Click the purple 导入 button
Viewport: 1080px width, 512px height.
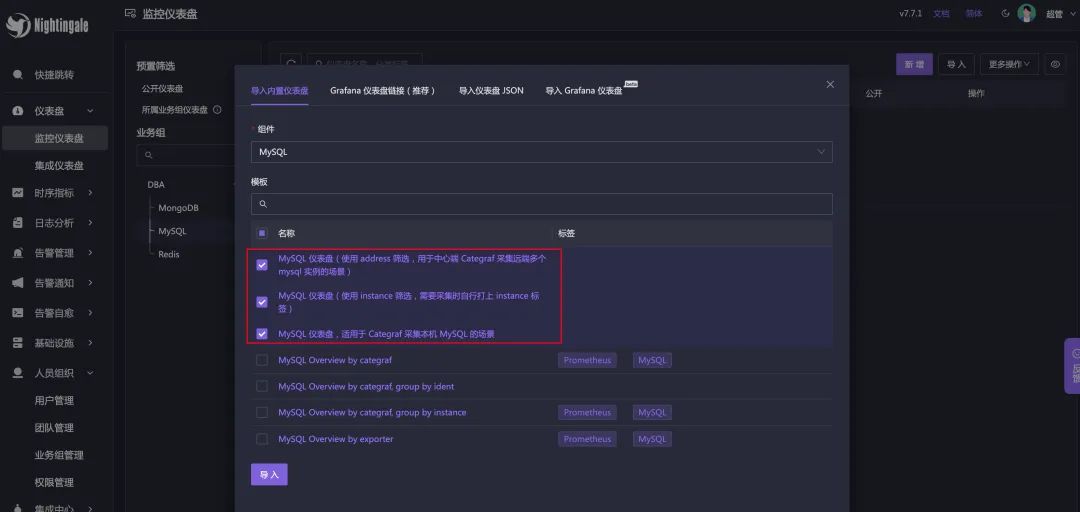[x=269, y=474]
